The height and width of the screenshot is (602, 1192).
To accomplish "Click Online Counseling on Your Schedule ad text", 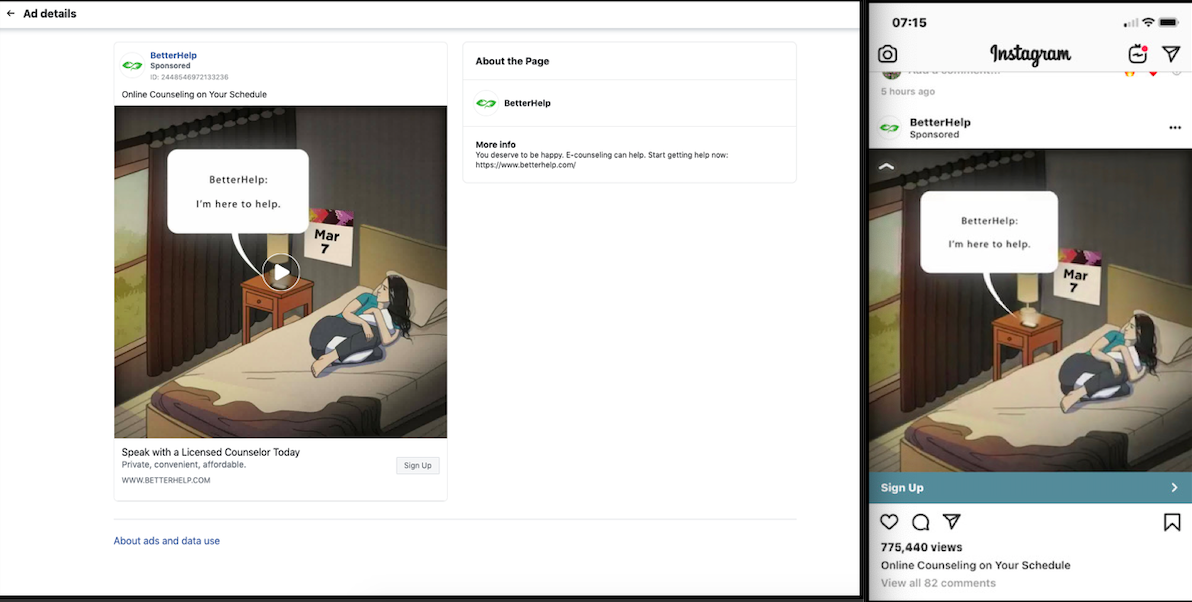I will click(x=194, y=95).
